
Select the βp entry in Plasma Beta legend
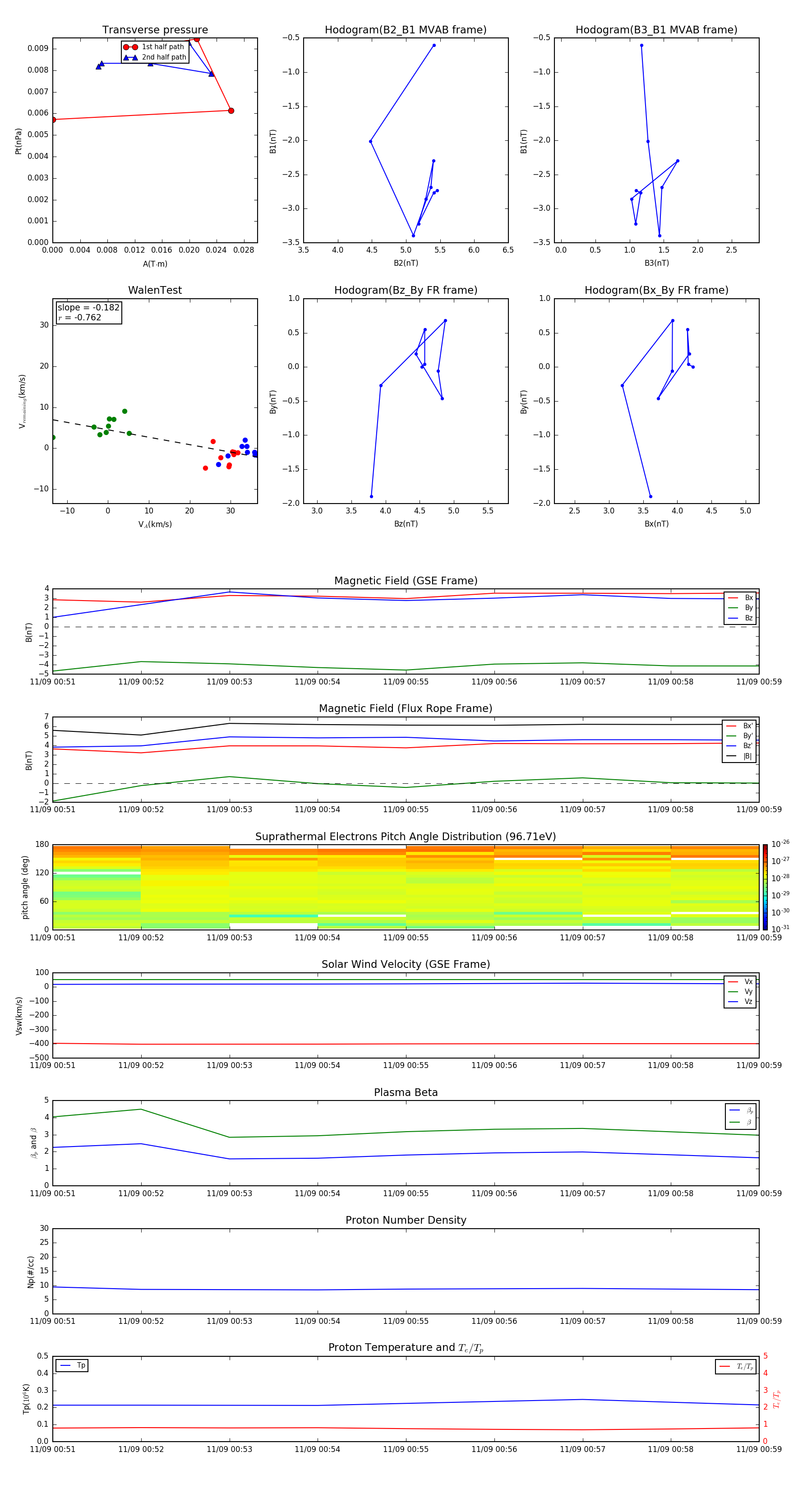pyautogui.click(x=741, y=1110)
